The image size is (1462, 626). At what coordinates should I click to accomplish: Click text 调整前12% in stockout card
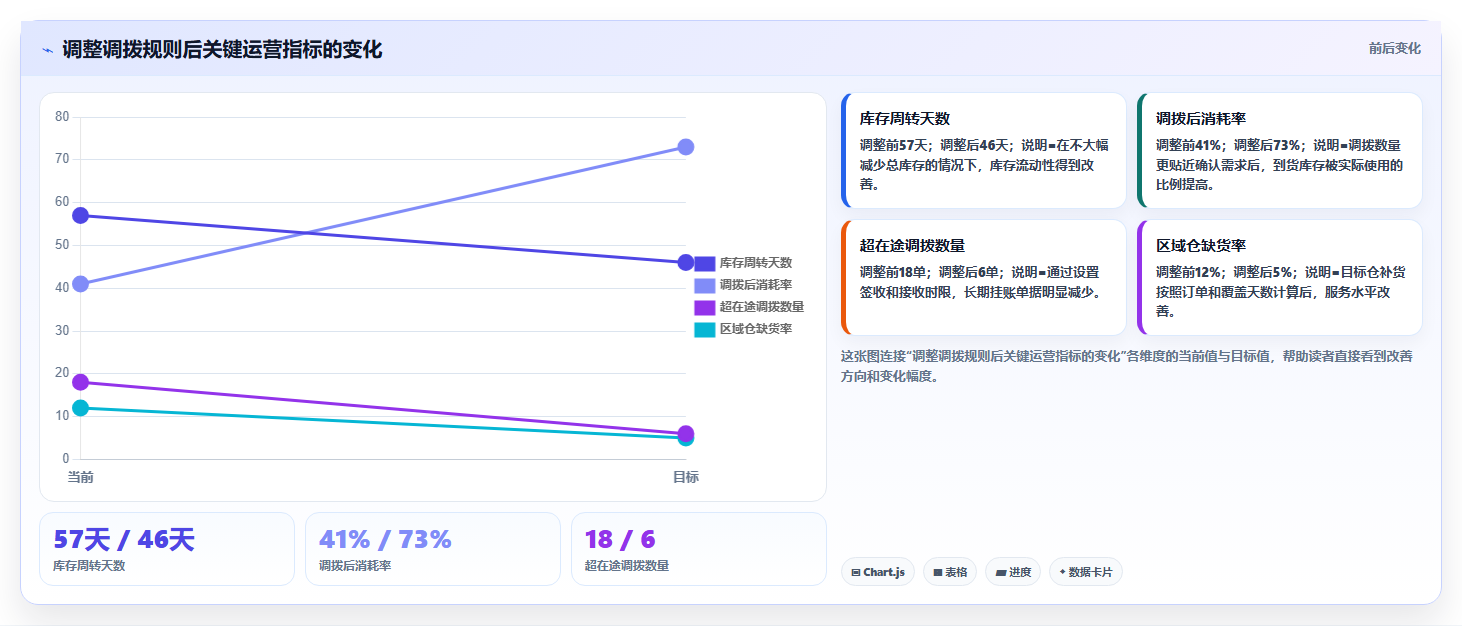[1189, 272]
